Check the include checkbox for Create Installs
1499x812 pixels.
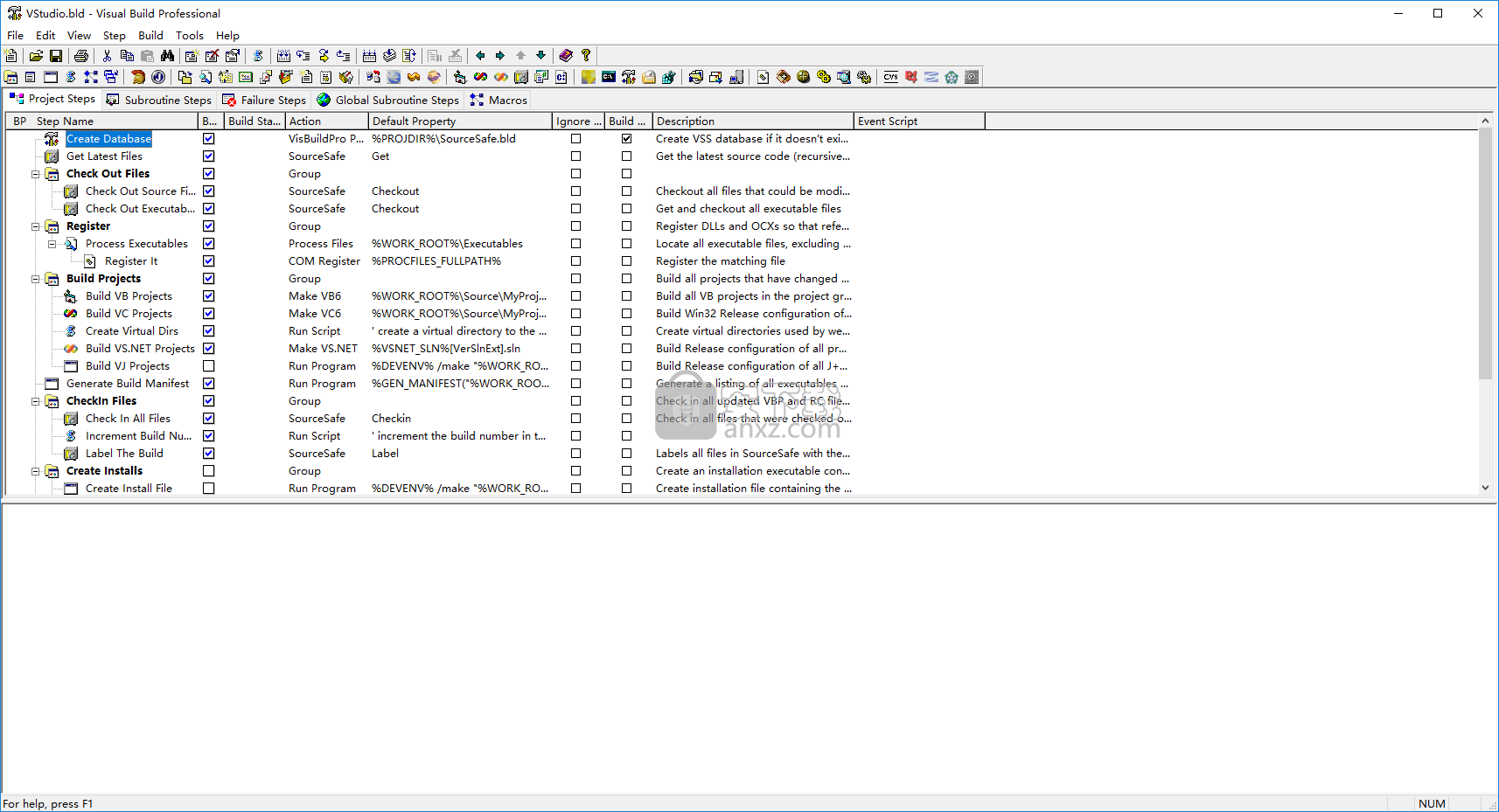click(208, 470)
